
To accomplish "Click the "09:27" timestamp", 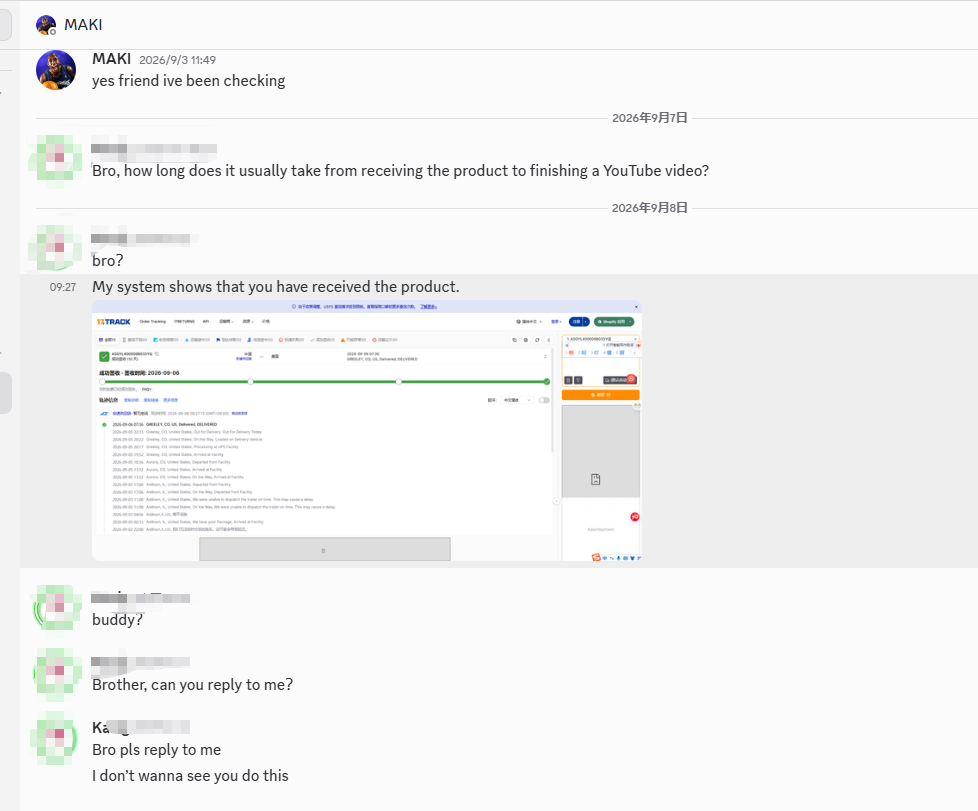I will 63,287.
